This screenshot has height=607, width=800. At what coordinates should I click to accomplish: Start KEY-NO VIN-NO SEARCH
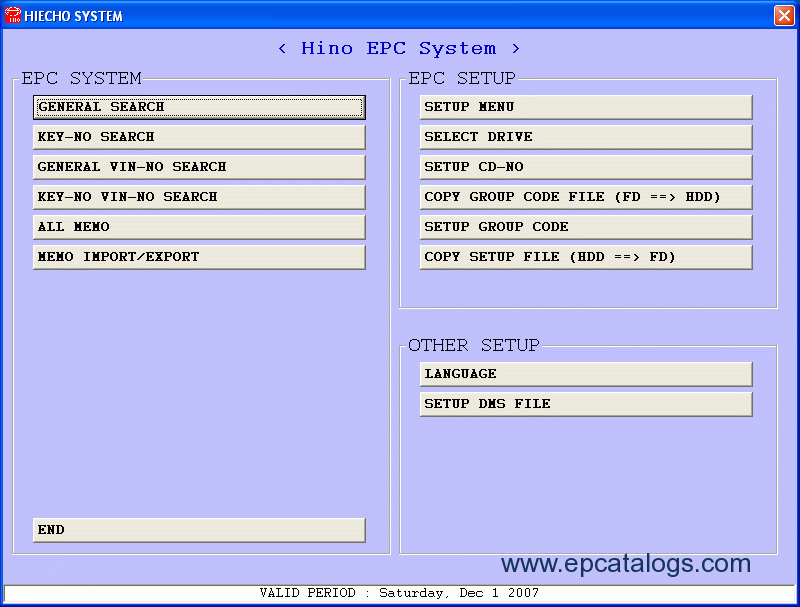(x=199, y=197)
